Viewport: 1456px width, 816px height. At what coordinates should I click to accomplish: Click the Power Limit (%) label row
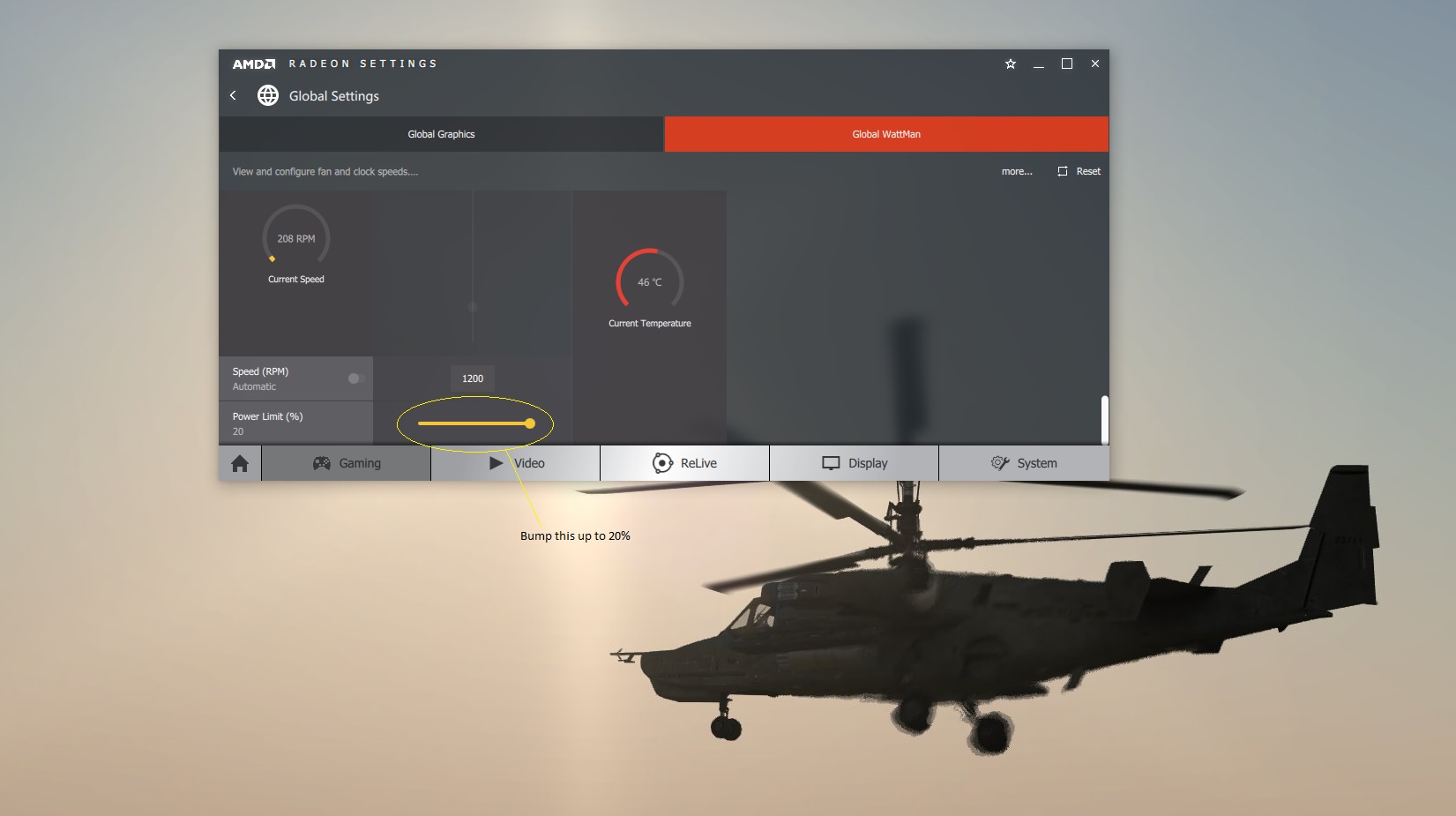[x=296, y=423]
